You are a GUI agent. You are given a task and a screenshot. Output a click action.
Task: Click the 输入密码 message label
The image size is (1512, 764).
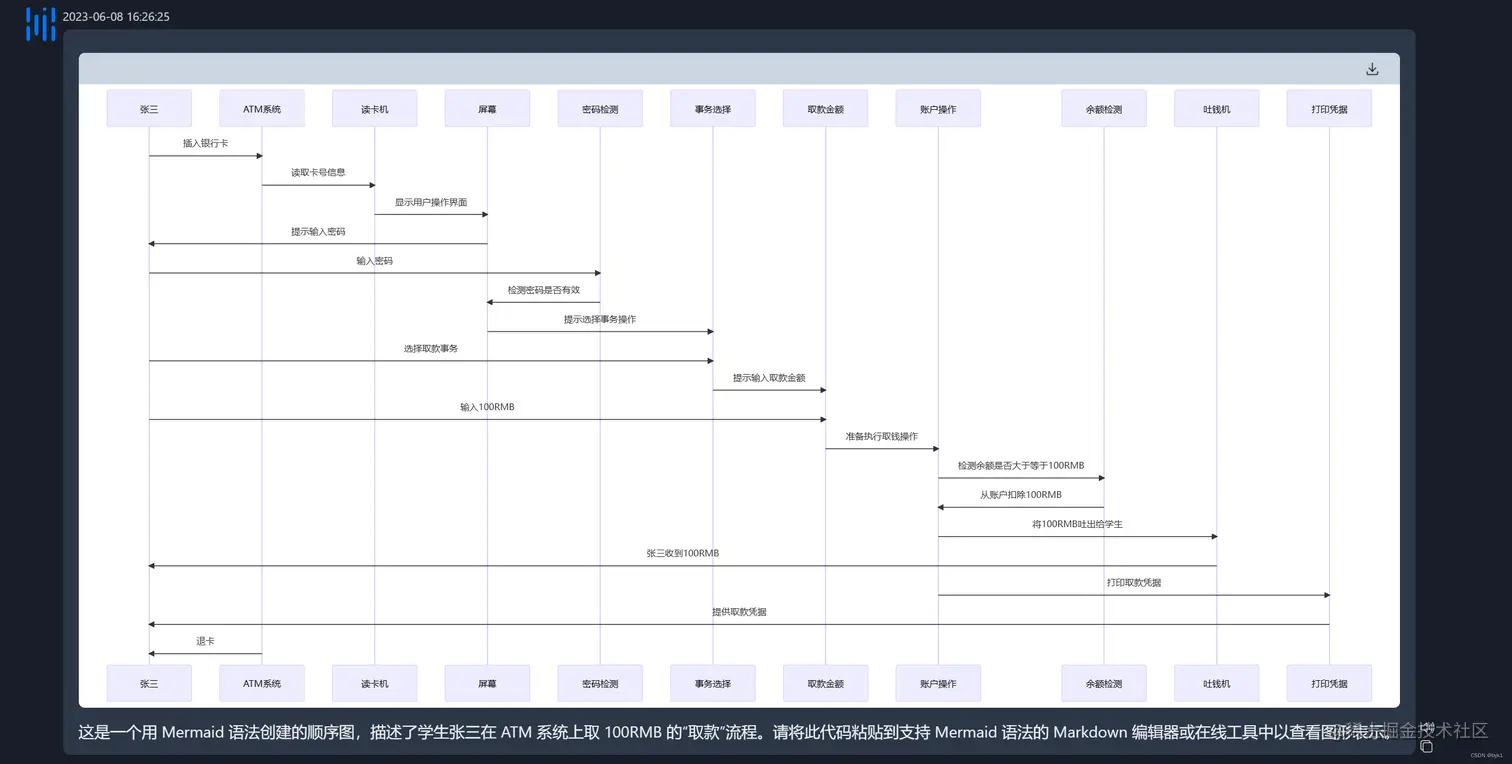click(375, 261)
